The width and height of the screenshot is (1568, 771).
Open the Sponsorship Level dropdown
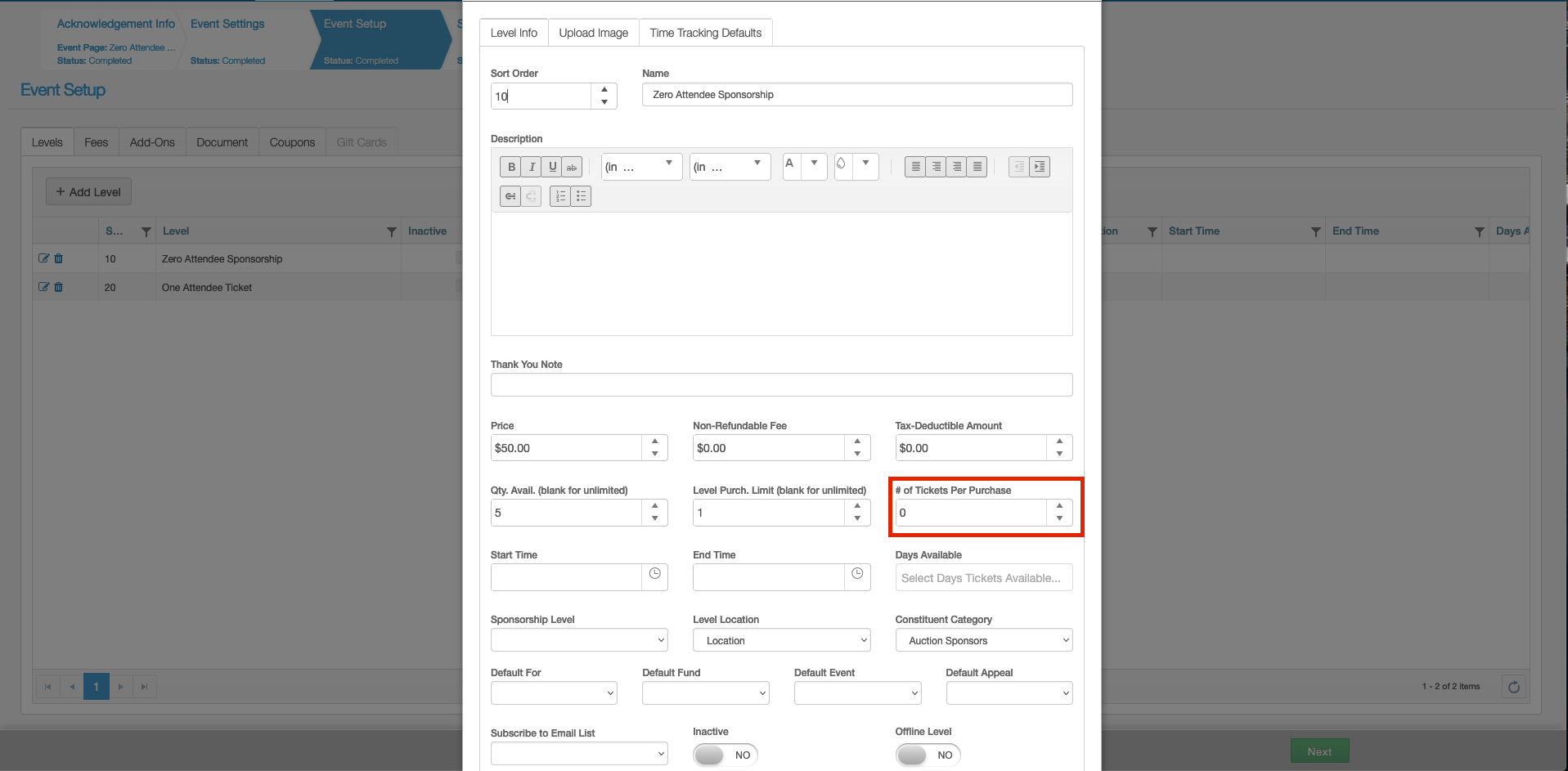pyautogui.click(x=579, y=640)
